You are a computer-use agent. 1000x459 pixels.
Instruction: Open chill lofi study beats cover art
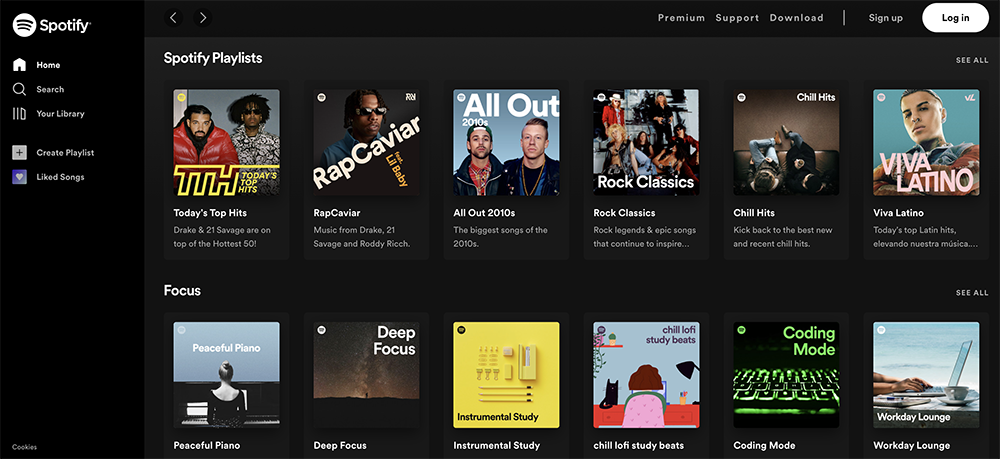647,375
